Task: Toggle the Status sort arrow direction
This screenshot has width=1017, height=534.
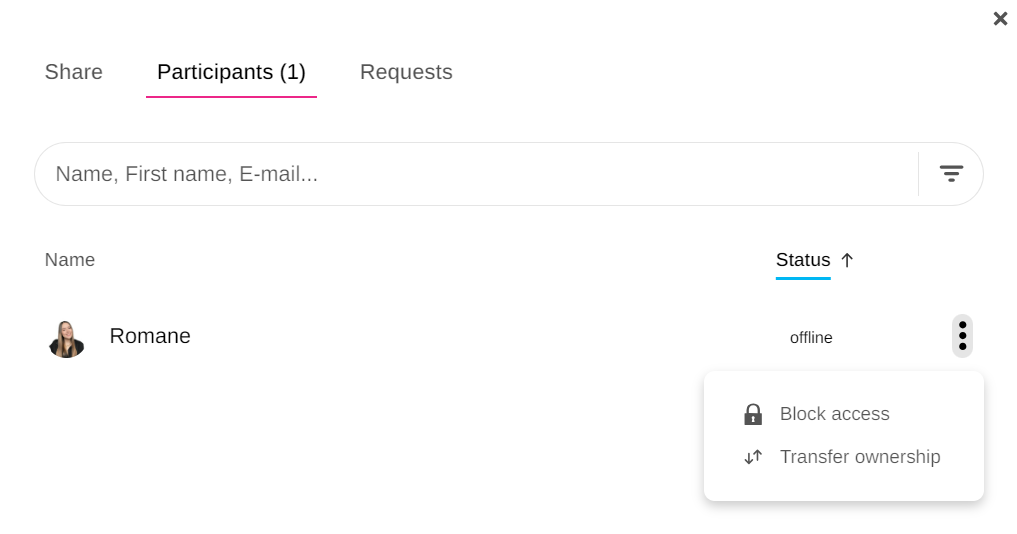Action: tap(847, 260)
